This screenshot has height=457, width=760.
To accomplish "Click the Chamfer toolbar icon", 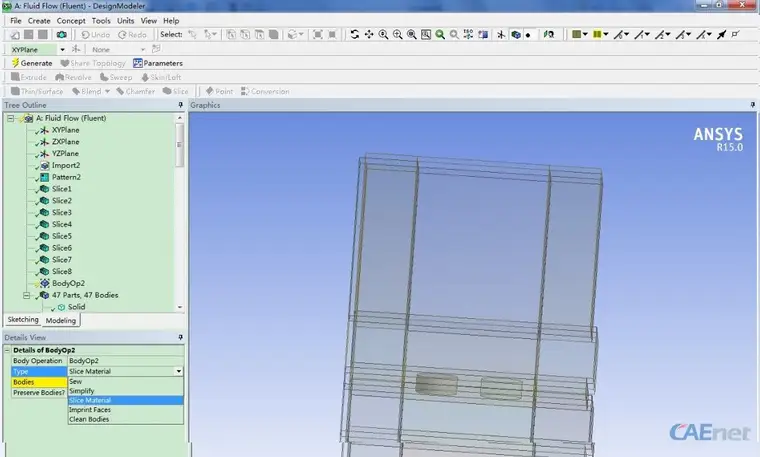I will point(136,91).
